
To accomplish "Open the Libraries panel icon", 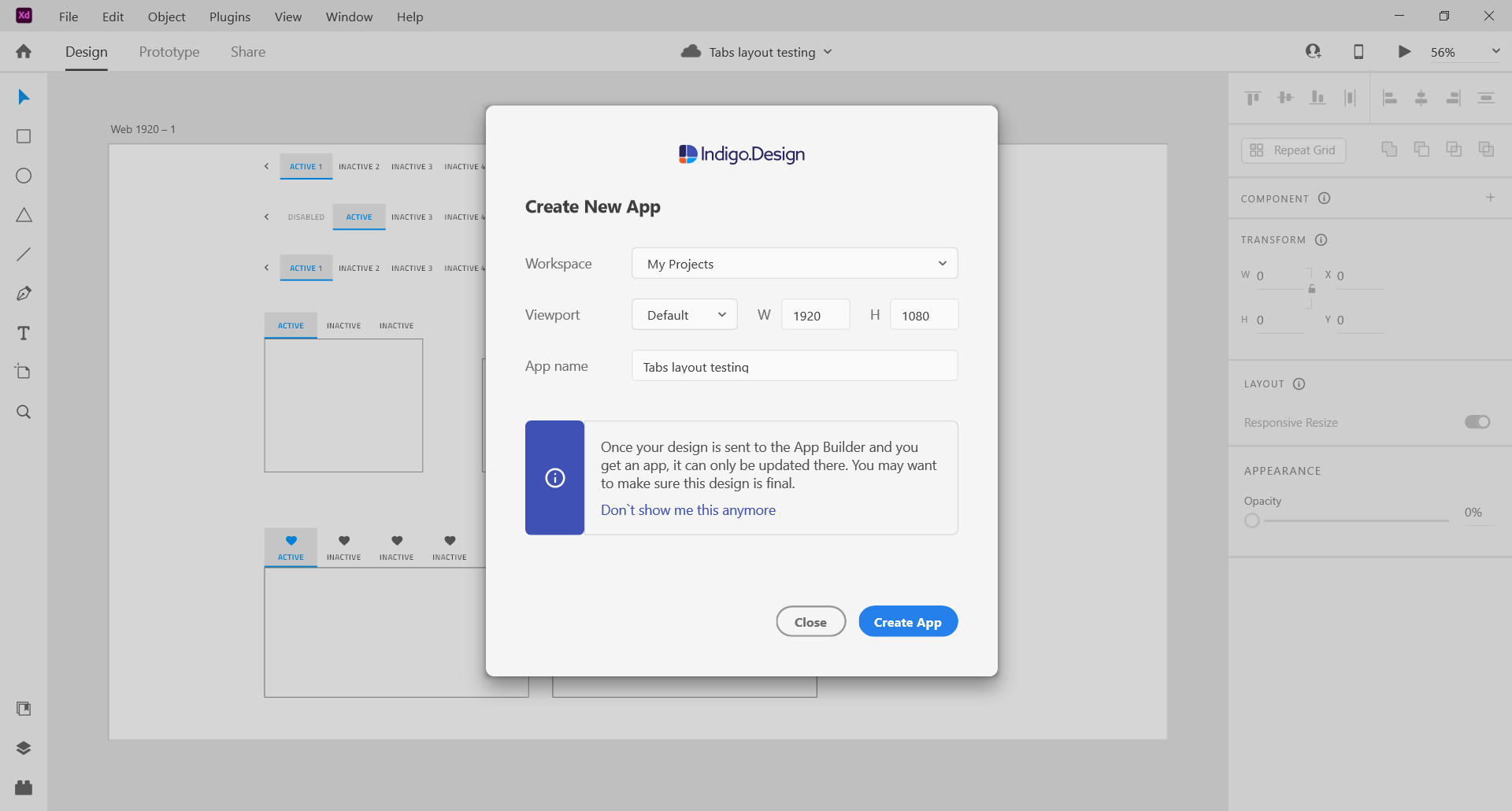I will point(24,709).
